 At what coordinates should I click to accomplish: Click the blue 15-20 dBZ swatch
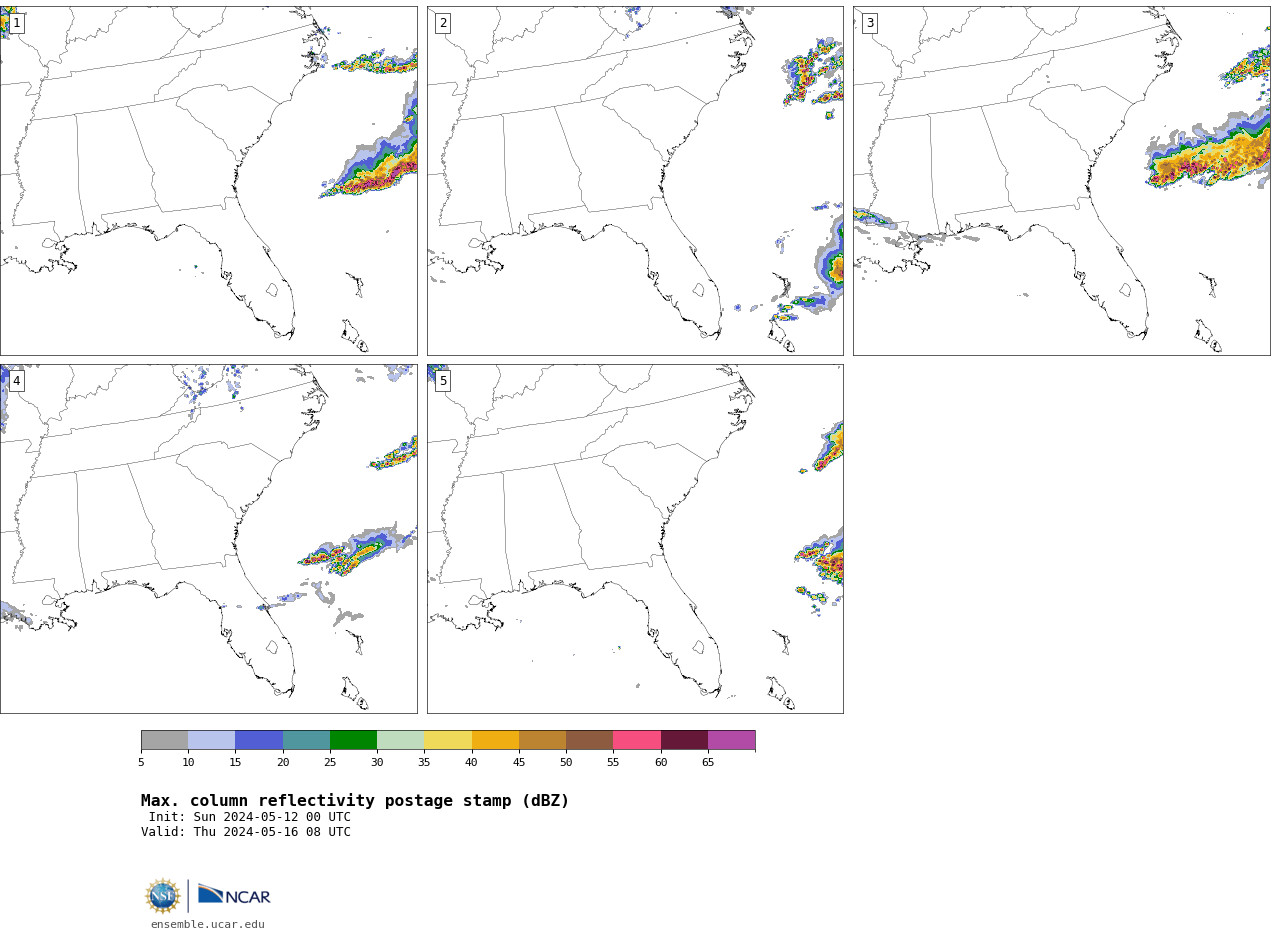tap(259, 740)
